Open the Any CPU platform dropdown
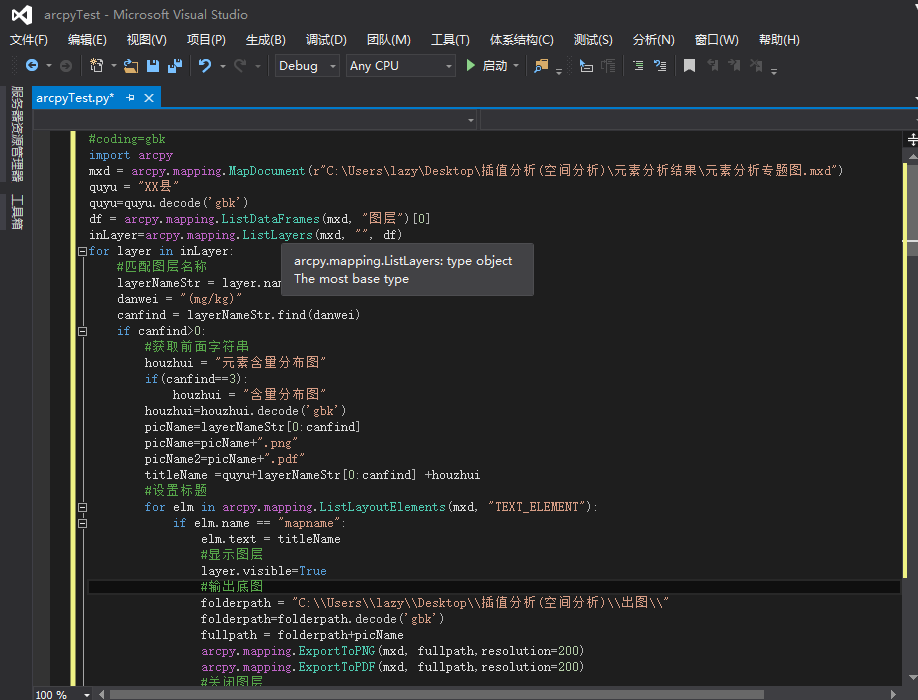Viewport: 918px width, 700px height. click(x=400, y=66)
